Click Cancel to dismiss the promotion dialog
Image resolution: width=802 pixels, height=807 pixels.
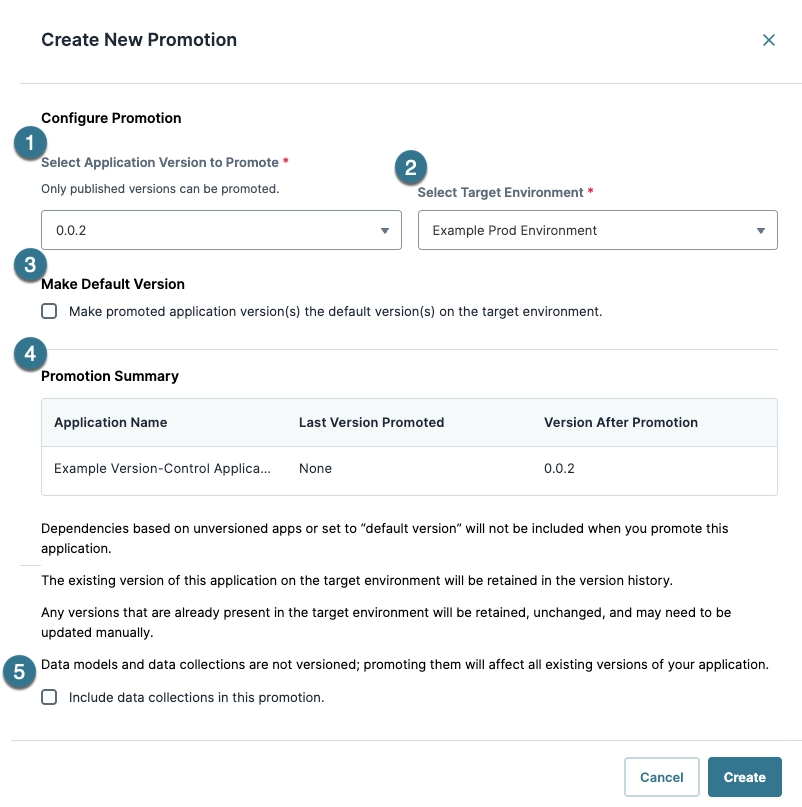tap(661, 776)
